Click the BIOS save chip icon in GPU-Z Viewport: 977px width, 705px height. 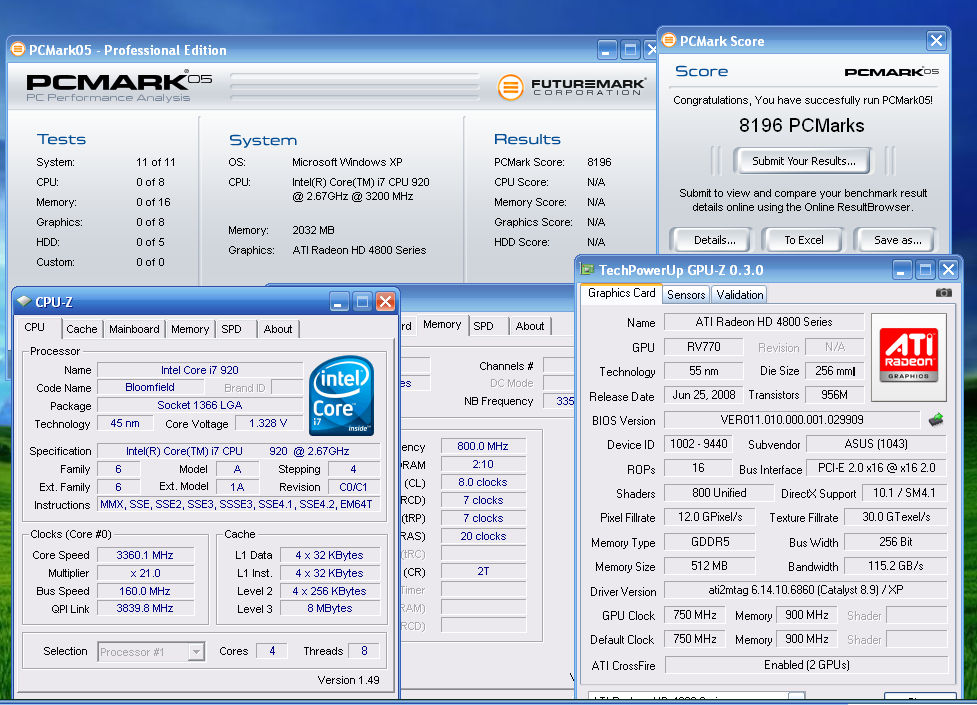pyautogui.click(x=936, y=420)
